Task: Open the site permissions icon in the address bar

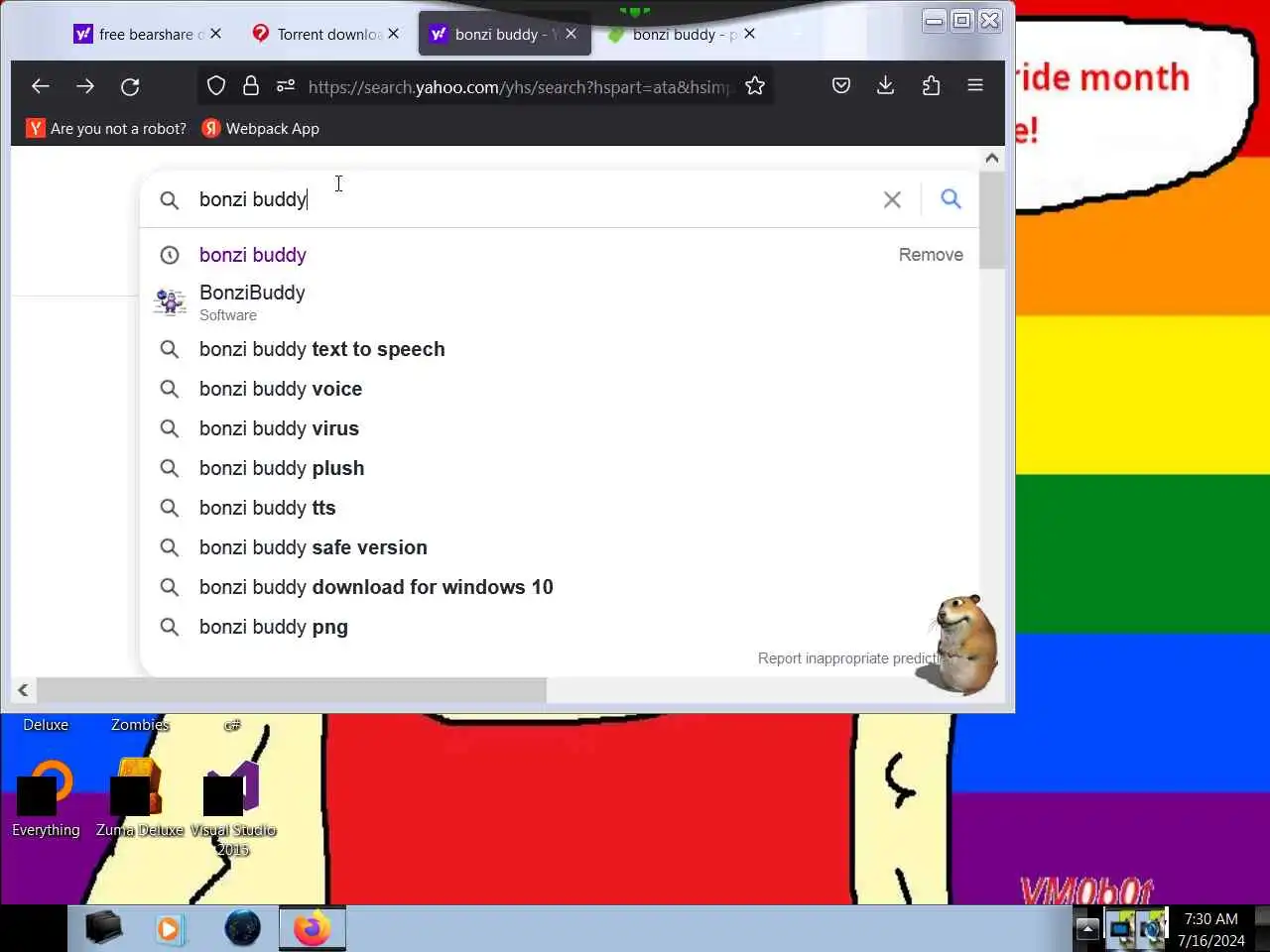Action: (286, 86)
